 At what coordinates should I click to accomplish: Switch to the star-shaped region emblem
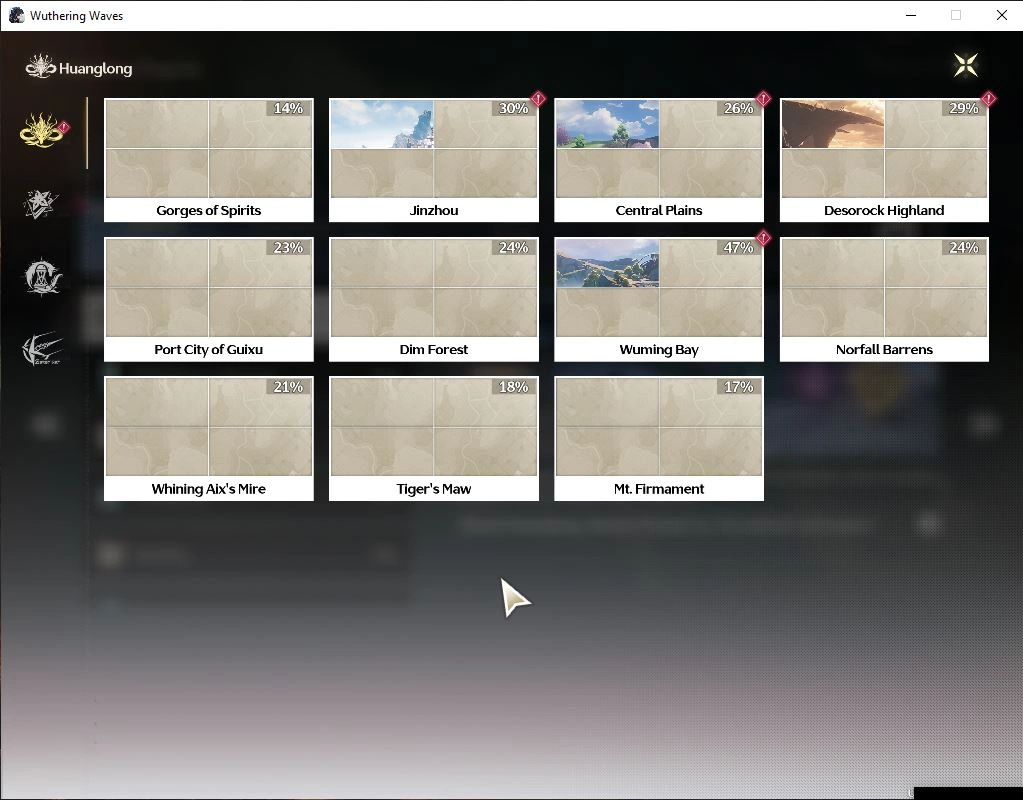pos(42,205)
